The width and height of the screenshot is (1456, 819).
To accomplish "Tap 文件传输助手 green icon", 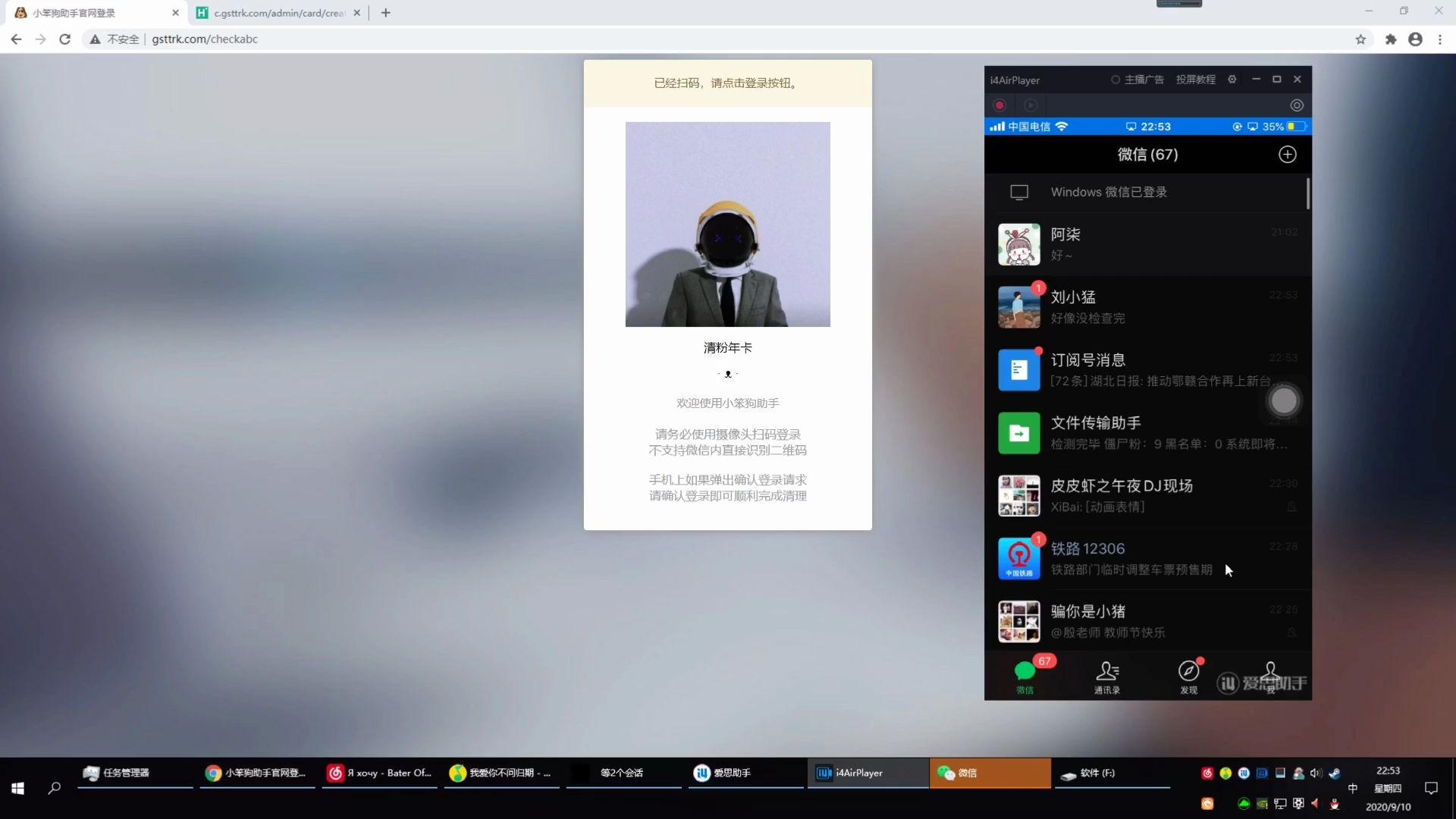I will coord(1018,433).
